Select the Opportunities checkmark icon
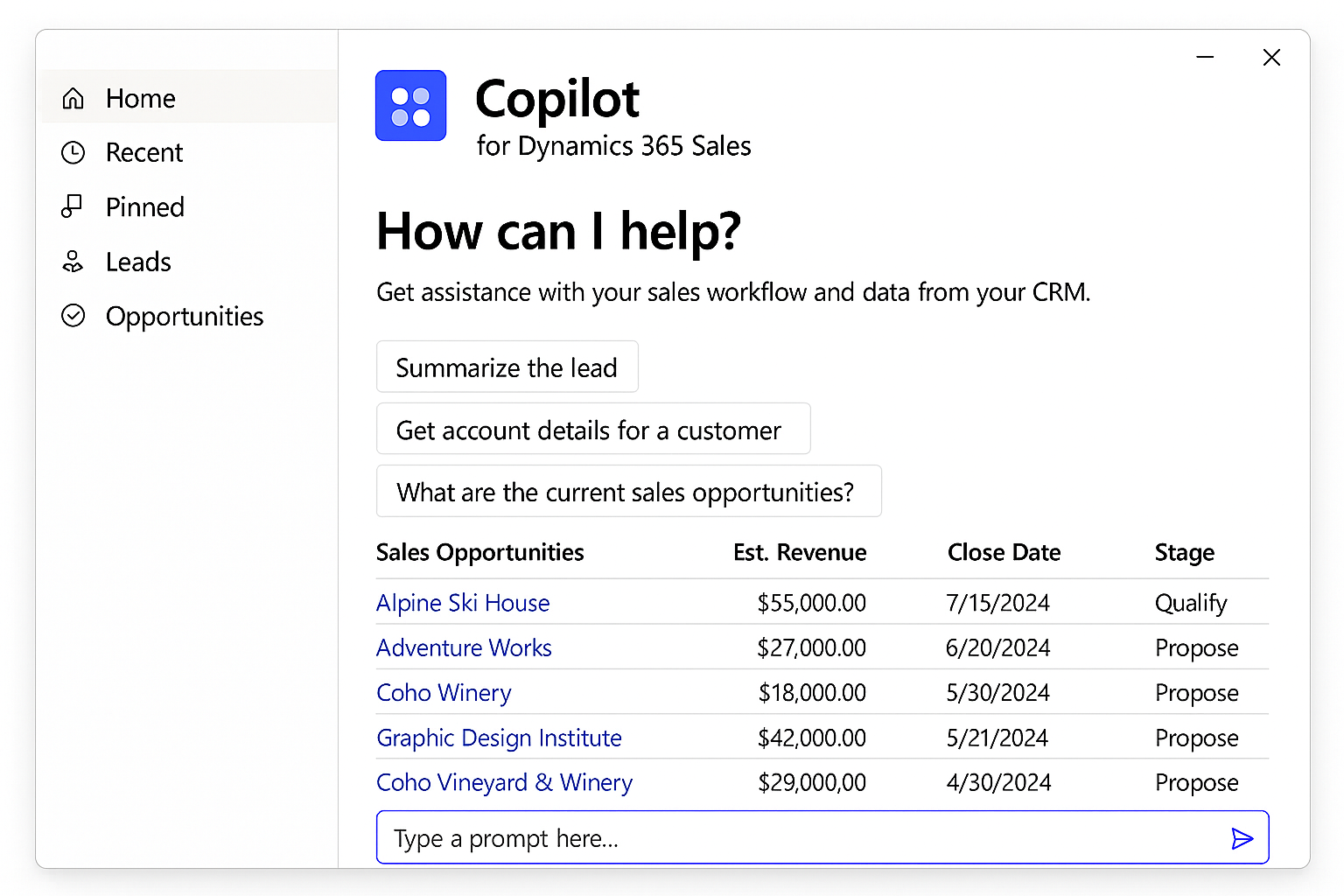1344x896 pixels. (73, 316)
